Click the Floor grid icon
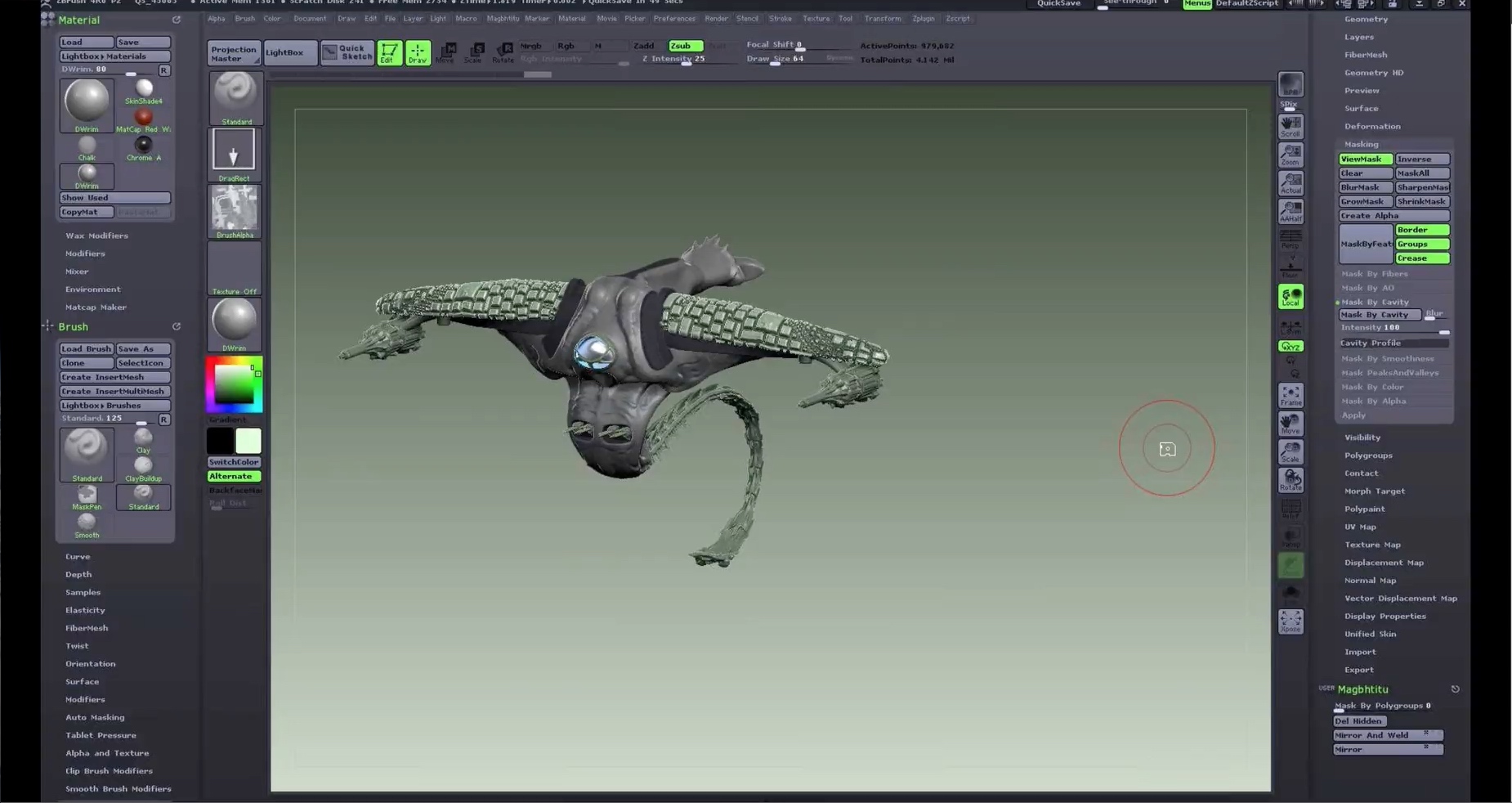 point(1291,268)
